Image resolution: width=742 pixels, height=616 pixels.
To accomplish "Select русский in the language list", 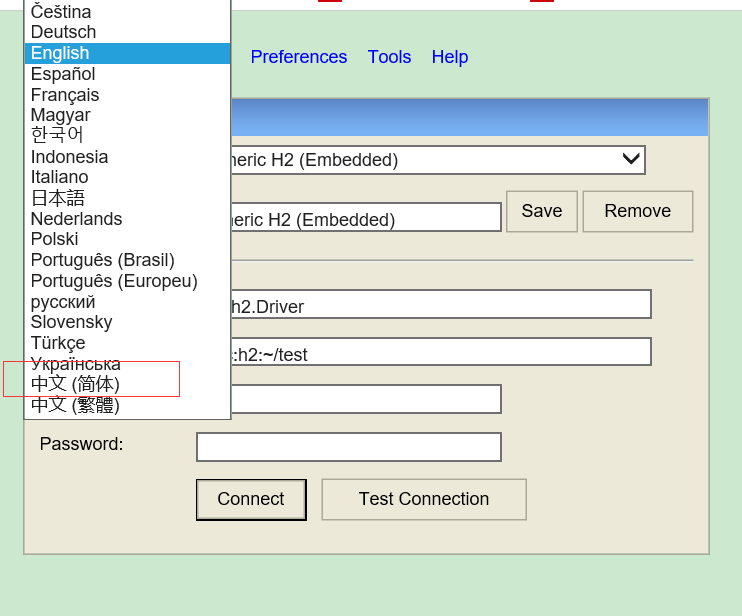I will pyautogui.click(x=63, y=302).
